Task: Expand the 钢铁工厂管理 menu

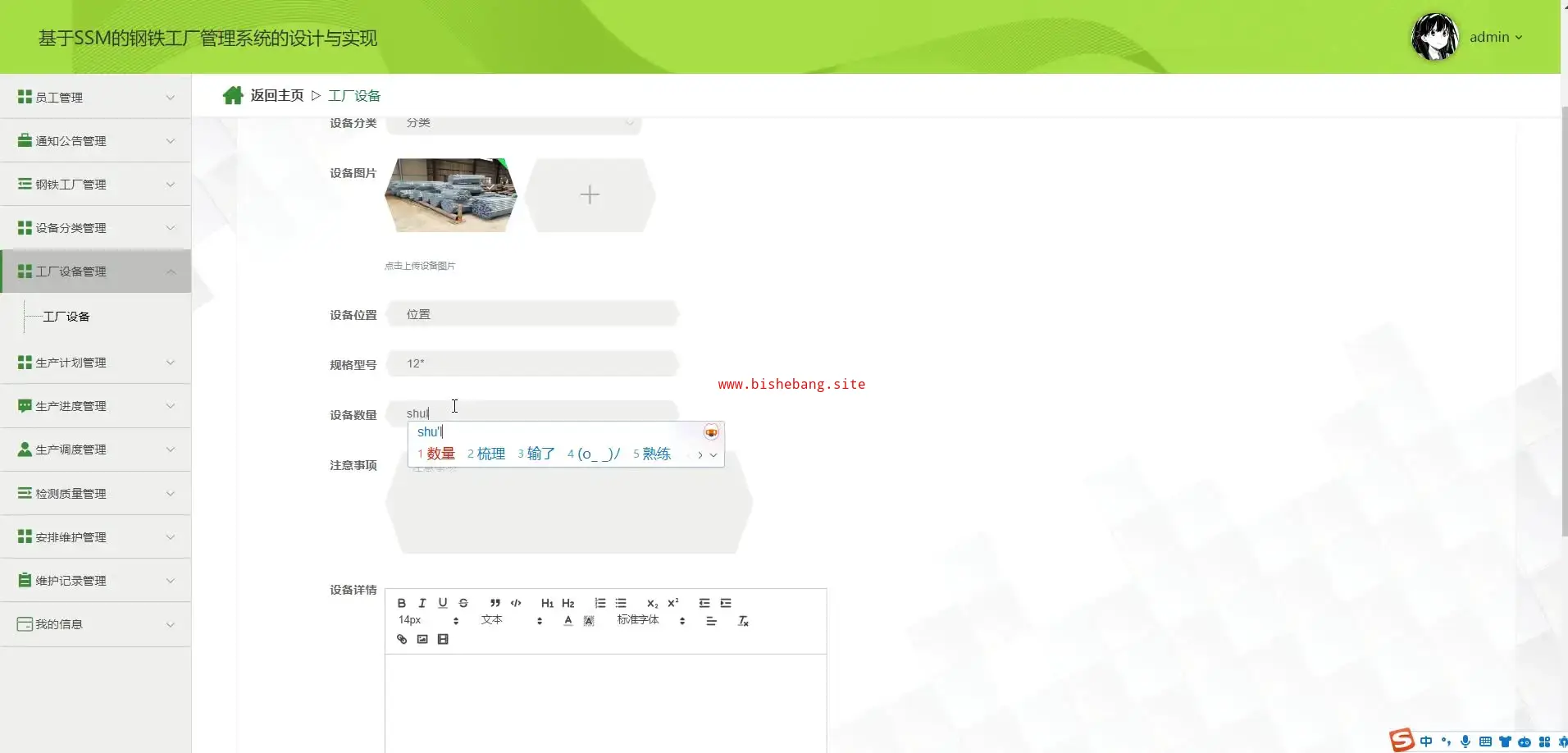Action: click(x=96, y=185)
